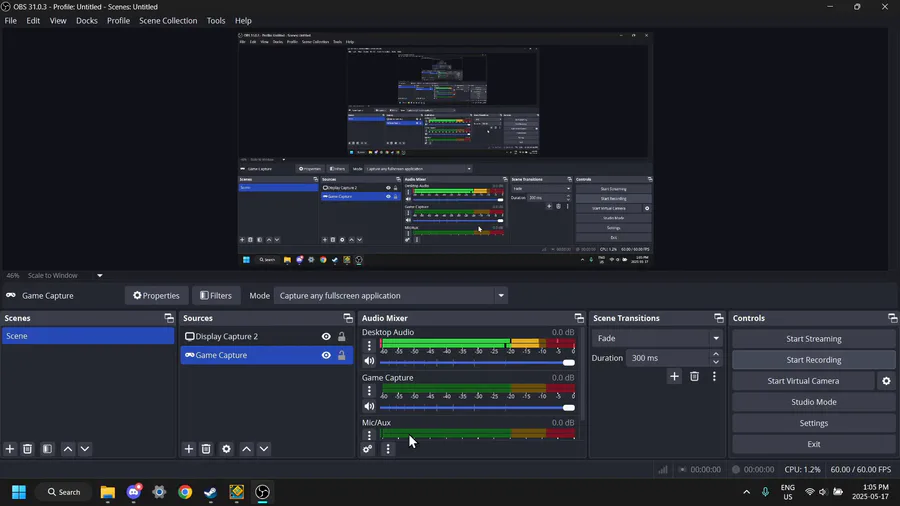Click Start Virtual Camera button
Viewport: 900px width, 506px height.
click(x=803, y=381)
